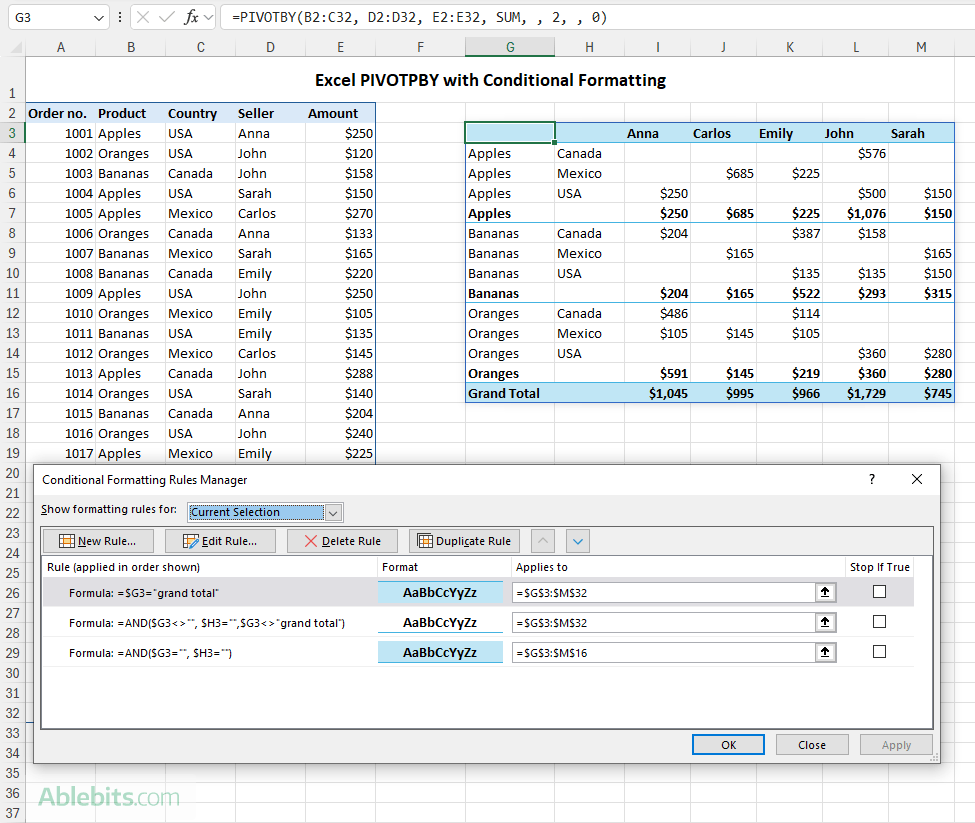Click the New Rule button
This screenshot has height=823, width=975.
[98, 541]
